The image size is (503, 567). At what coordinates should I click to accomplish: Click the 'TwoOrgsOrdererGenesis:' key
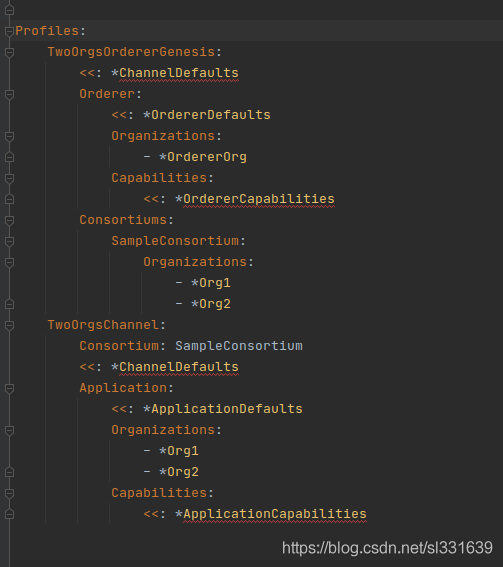135,52
